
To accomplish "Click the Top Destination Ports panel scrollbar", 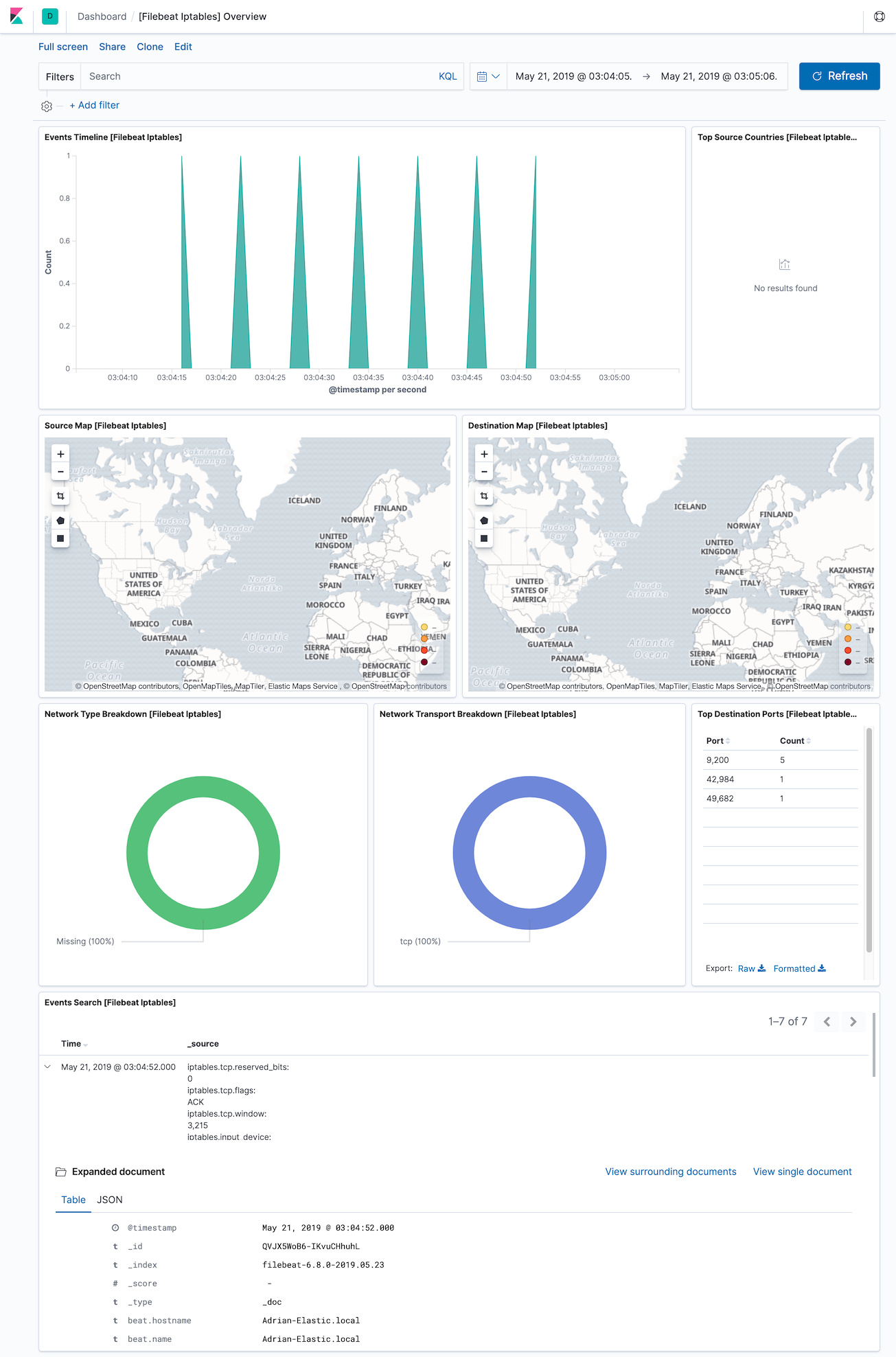I will 869,840.
